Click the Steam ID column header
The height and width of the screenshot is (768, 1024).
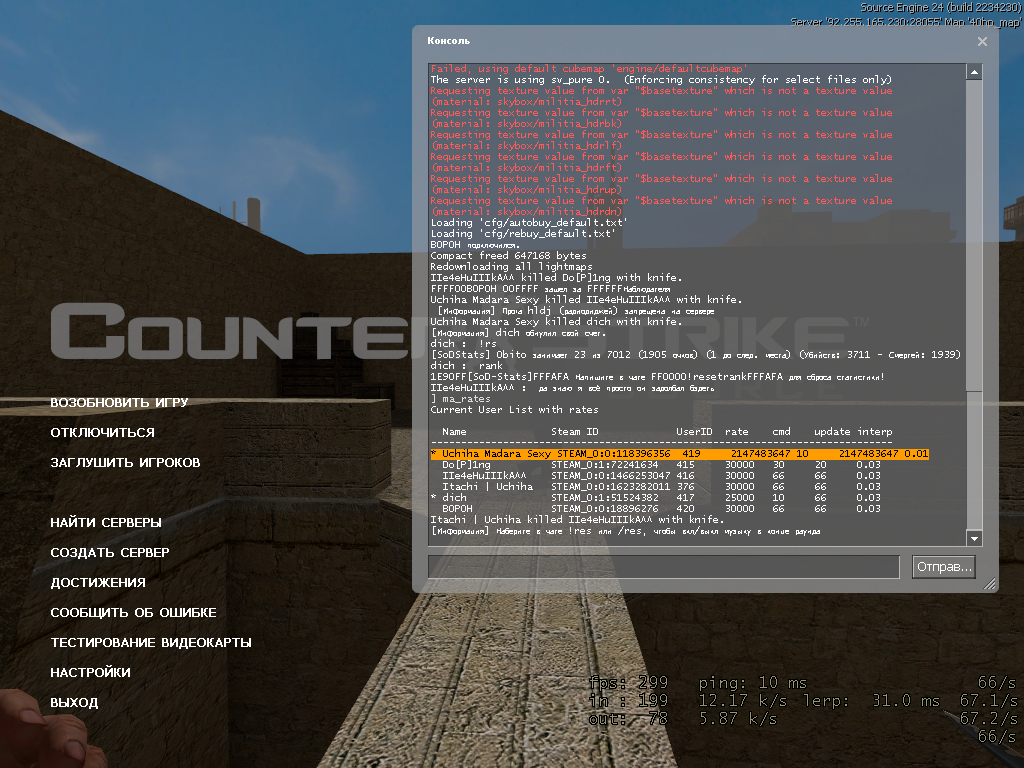tap(575, 432)
